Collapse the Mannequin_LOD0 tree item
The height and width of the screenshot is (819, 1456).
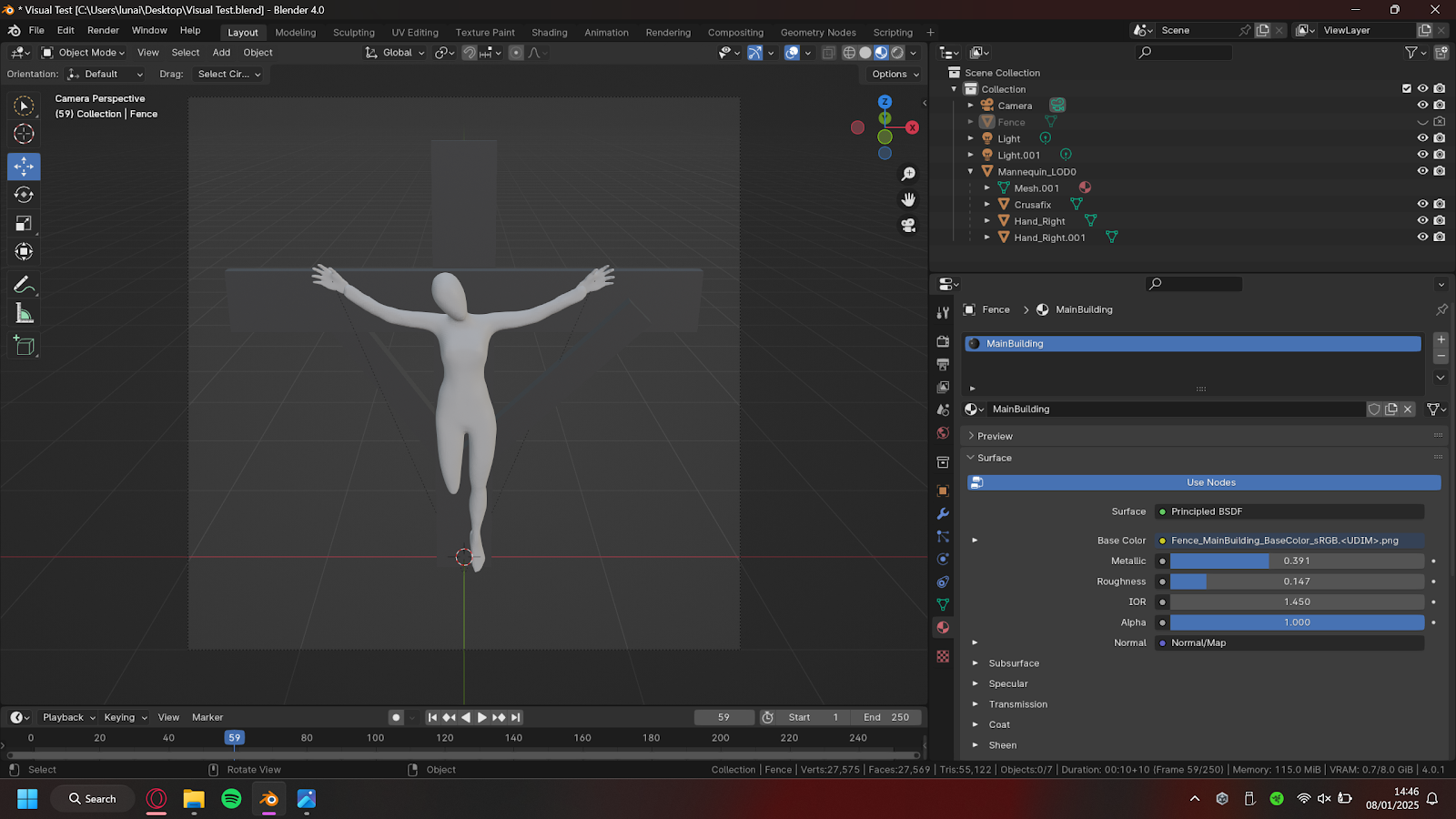click(971, 172)
